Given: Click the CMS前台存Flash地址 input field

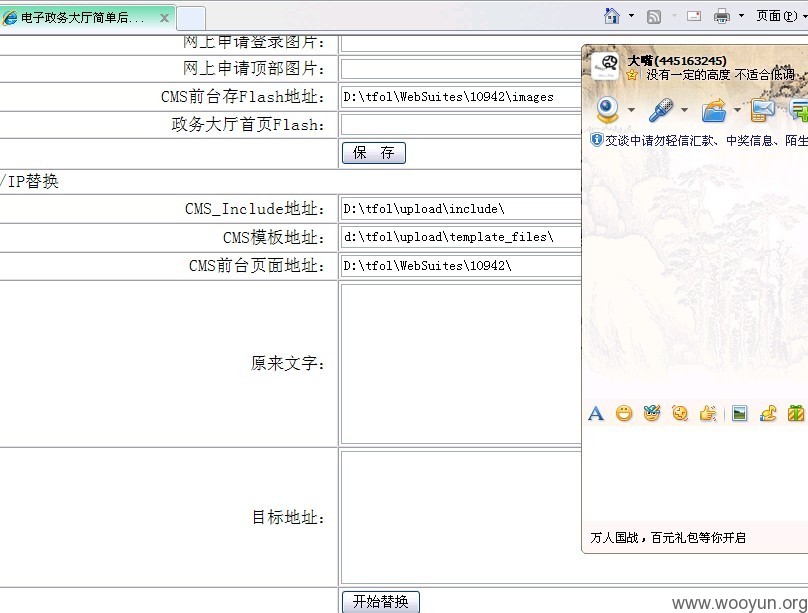Looking at the screenshot, I should 461,97.
